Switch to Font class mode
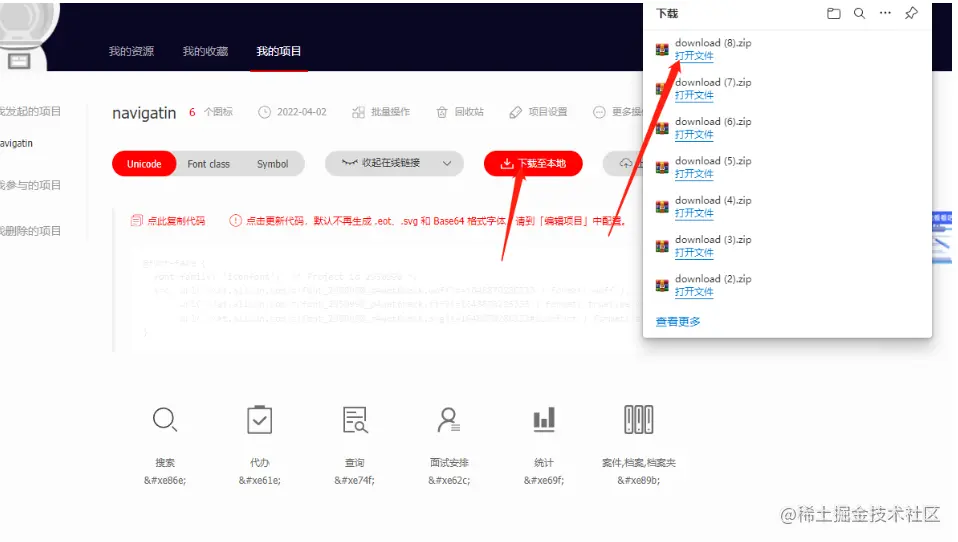958x542 pixels. (x=208, y=164)
